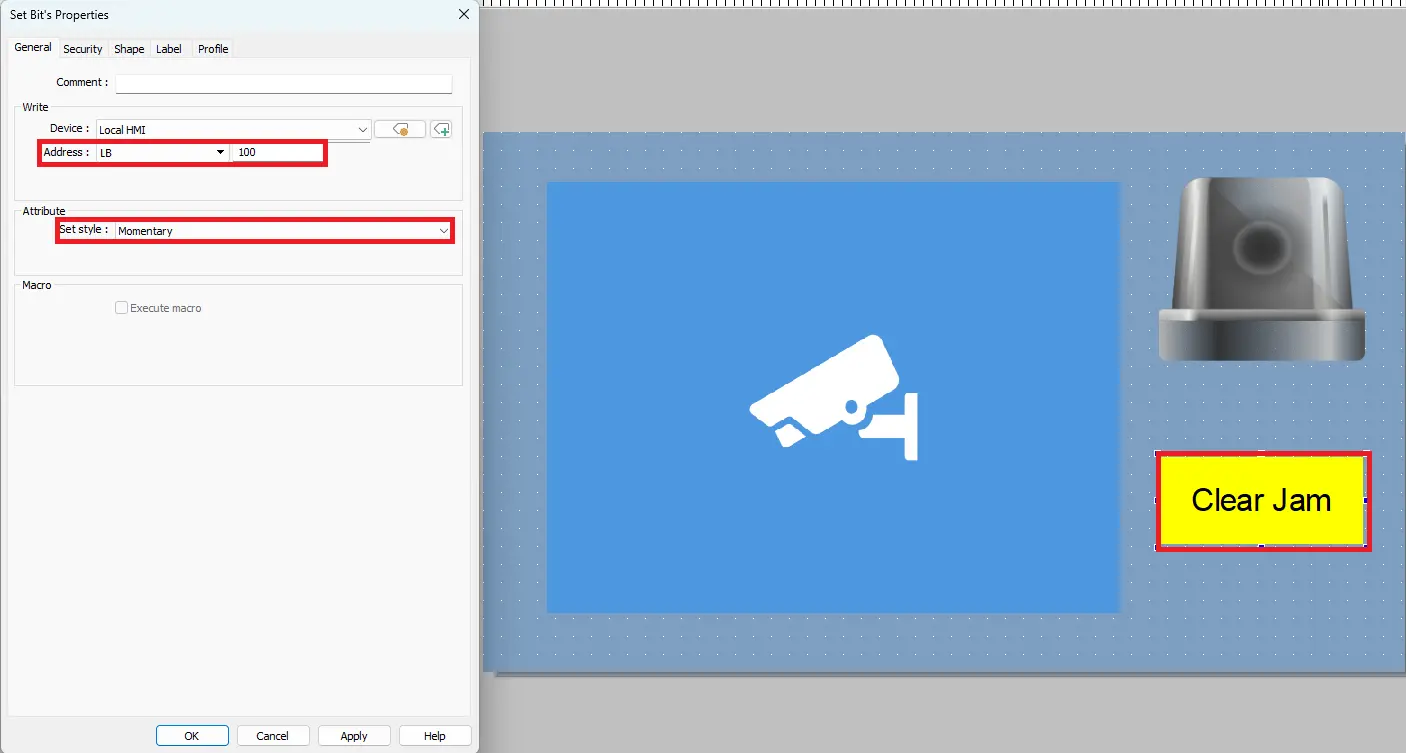Image resolution: width=1406 pixels, height=753 pixels.
Task: Open the Device dropdown showing Local HMI
Action: (x=233, y=130)
